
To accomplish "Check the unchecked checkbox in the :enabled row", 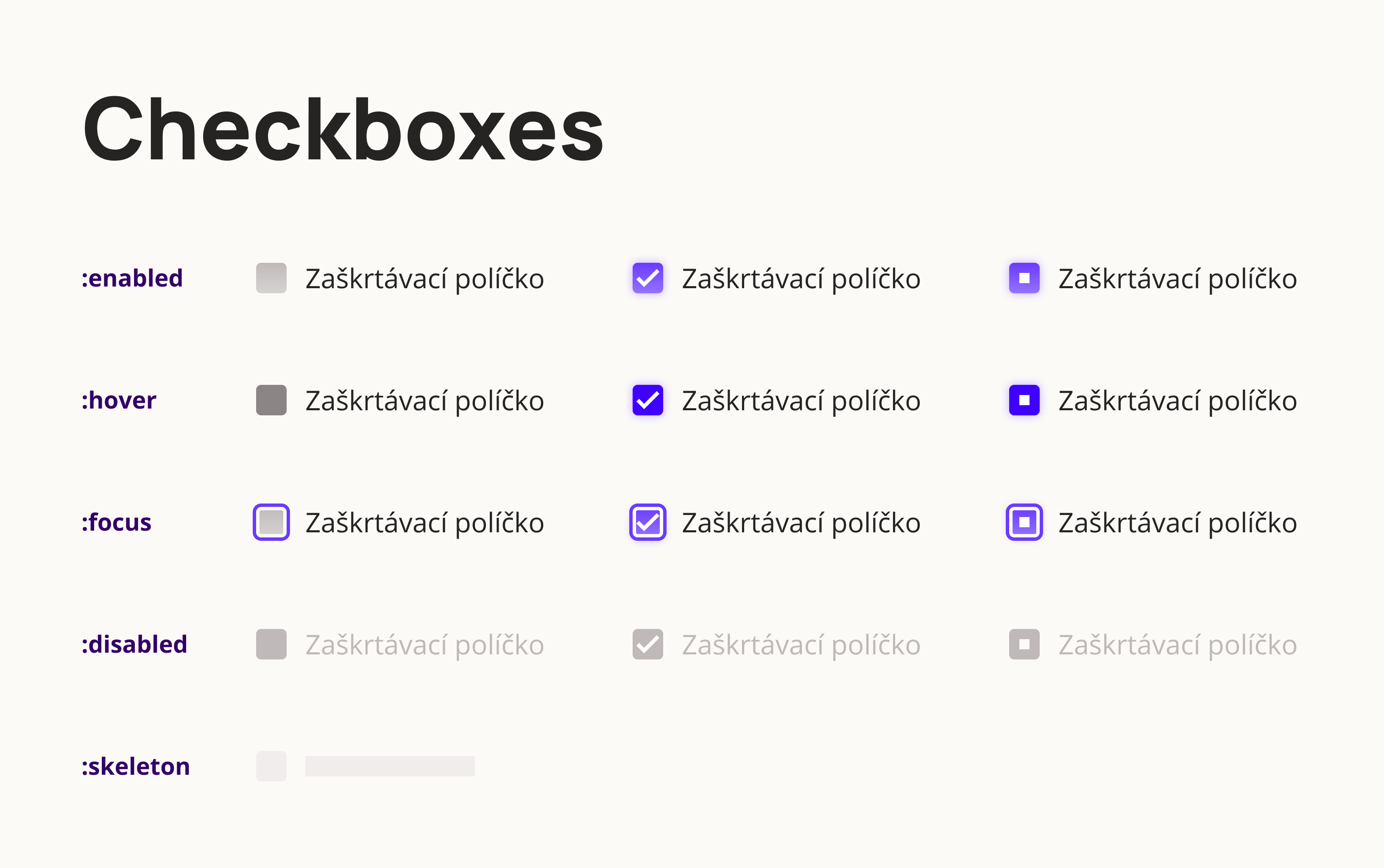I will (271, 278).
